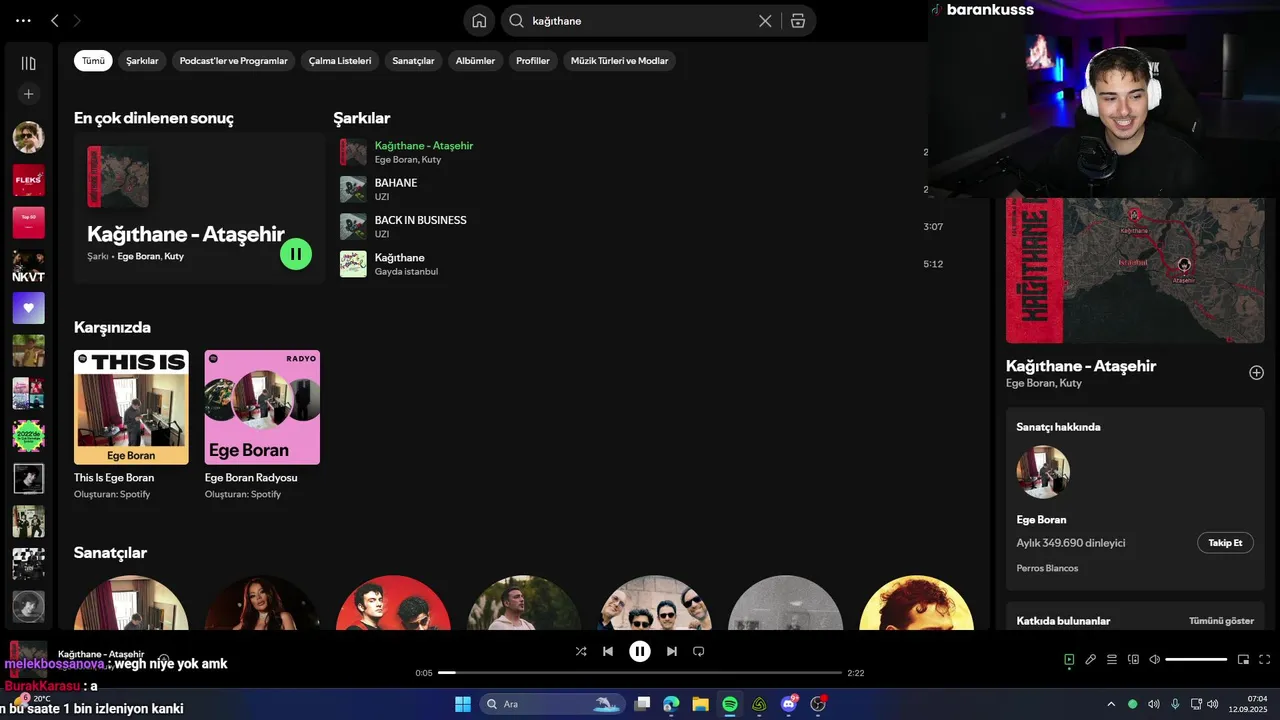Screen dimensions: 1280x720
Task: Open the Browse icon next to search
Action: (797, 21)
